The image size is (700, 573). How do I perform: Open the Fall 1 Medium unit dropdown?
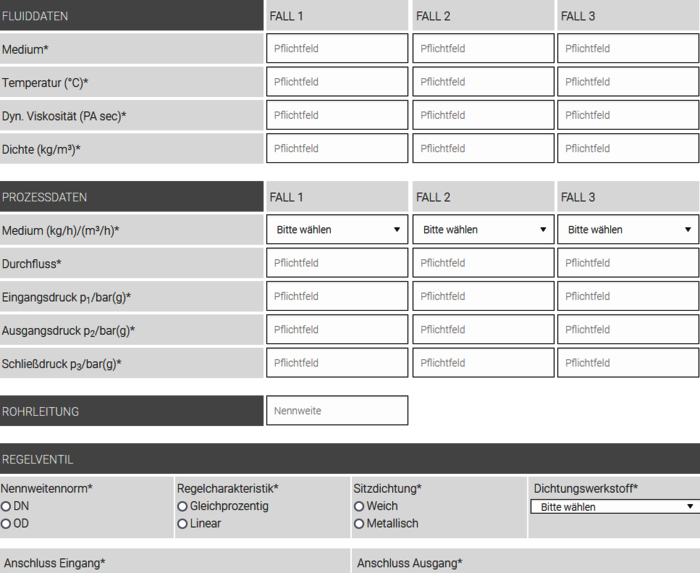point(337,229)
